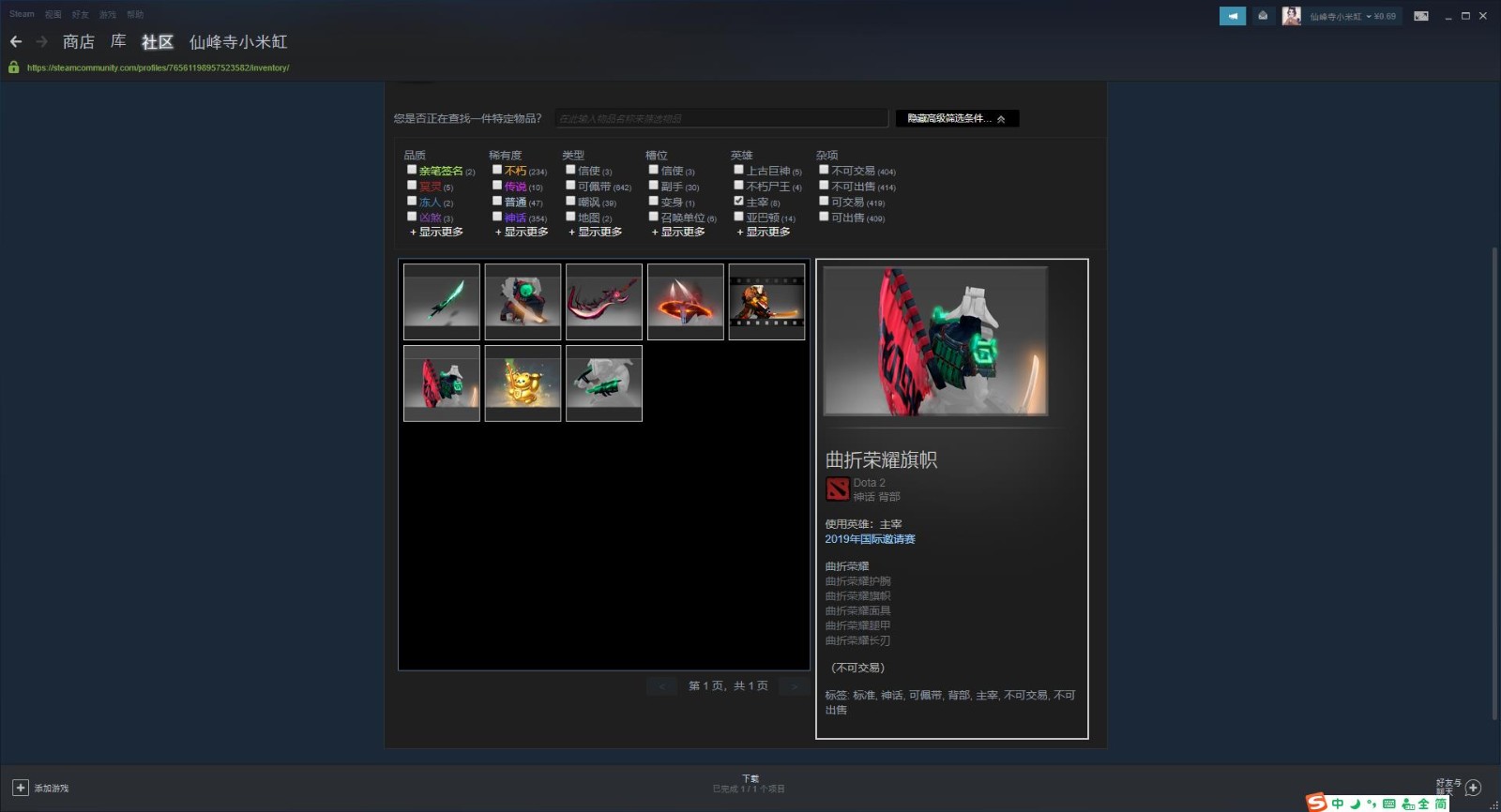
Task: Click the Sogou input S logo
Action: click(1317, 803)
